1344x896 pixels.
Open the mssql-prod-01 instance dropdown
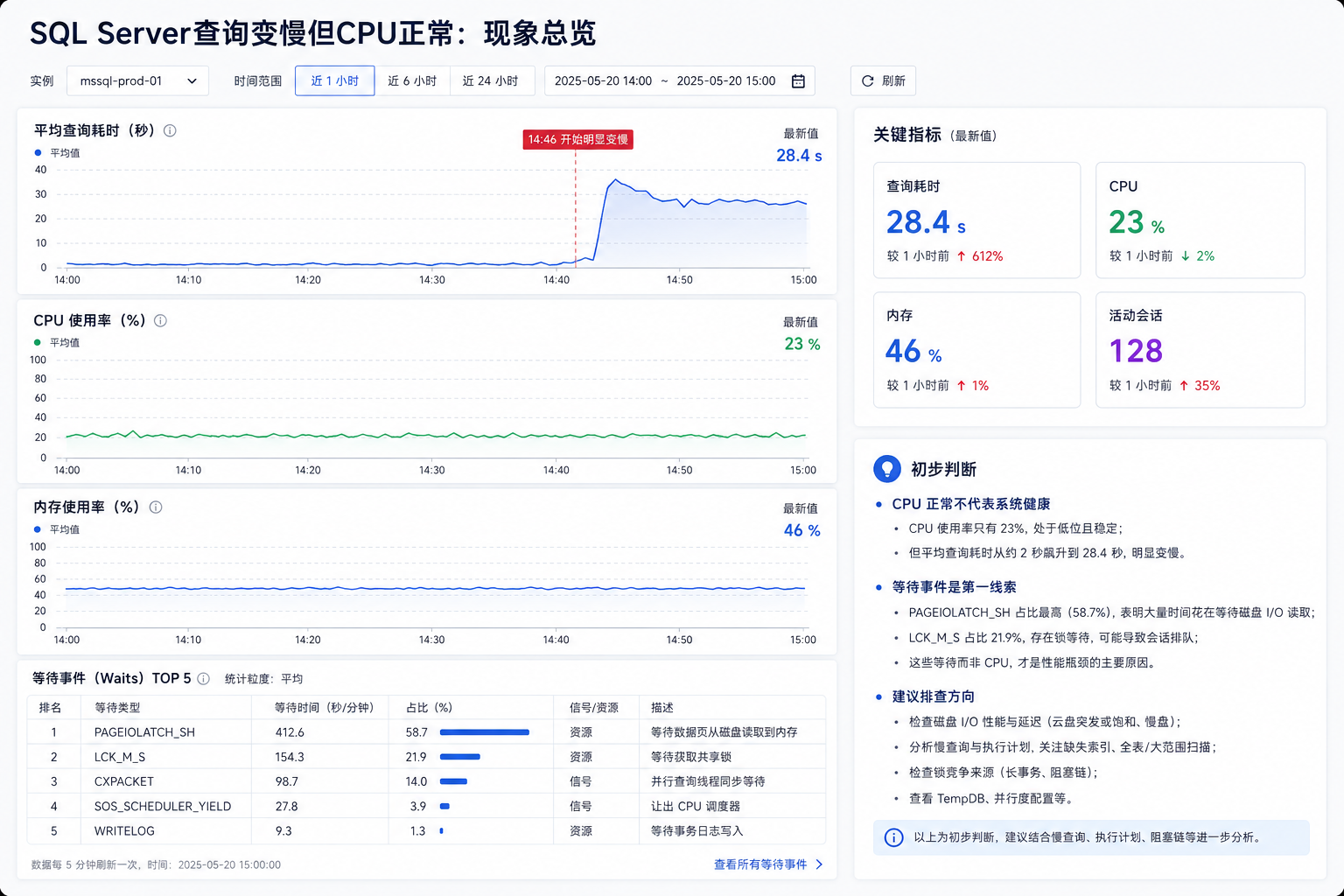pos(137,80)
